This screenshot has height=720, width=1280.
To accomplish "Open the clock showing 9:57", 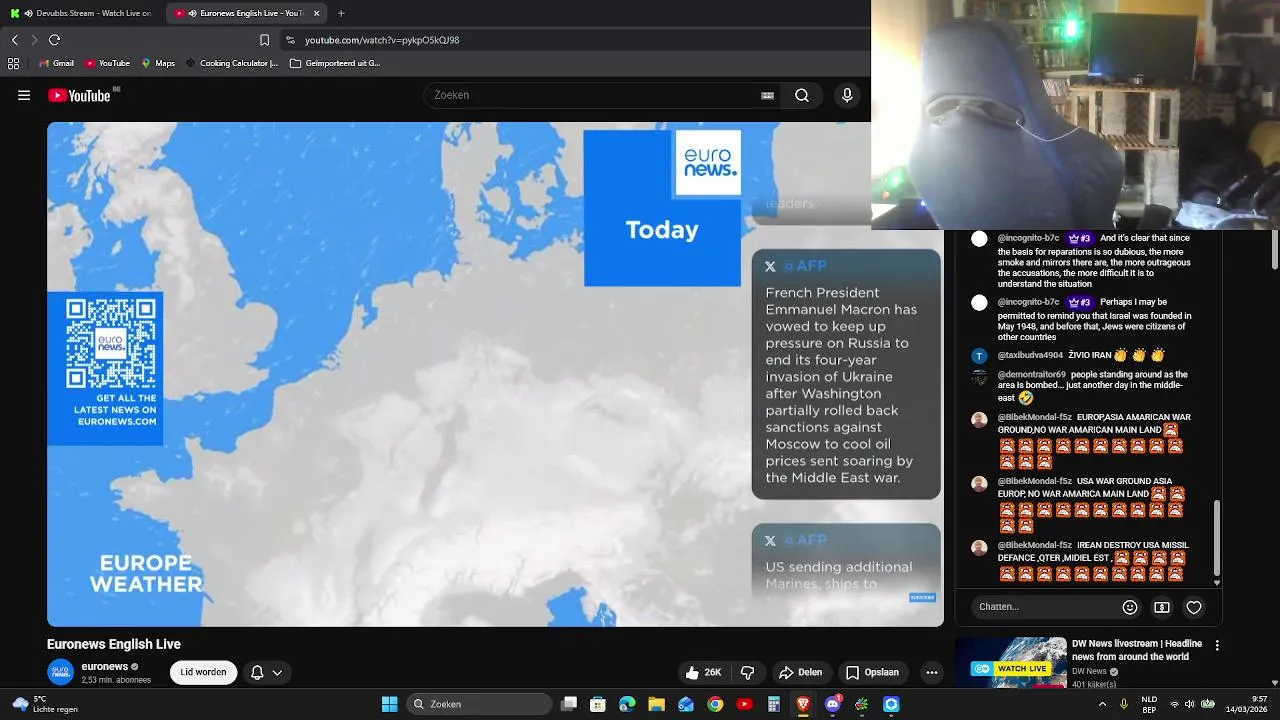I will (x=1248, y=704).
